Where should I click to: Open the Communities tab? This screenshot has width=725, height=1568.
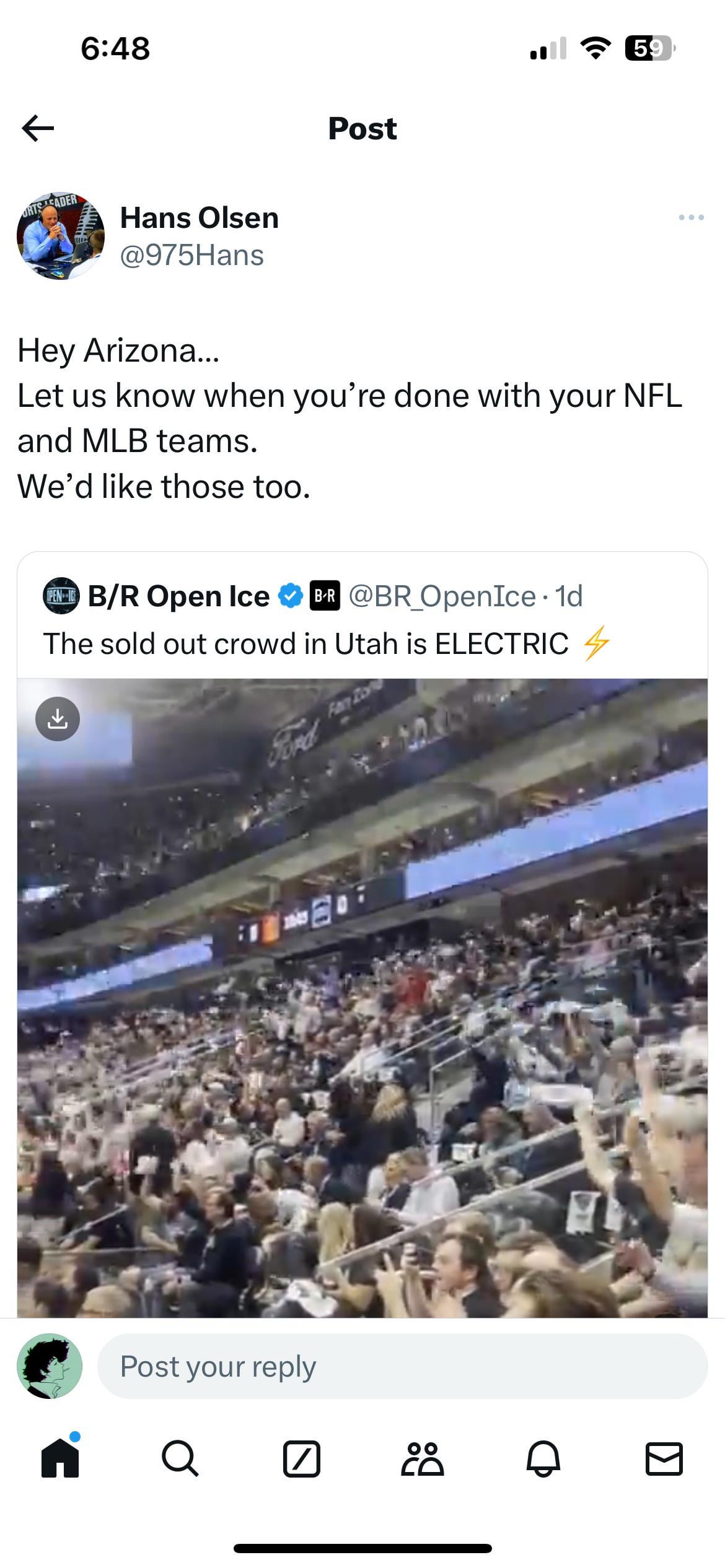pos(423,1459)
